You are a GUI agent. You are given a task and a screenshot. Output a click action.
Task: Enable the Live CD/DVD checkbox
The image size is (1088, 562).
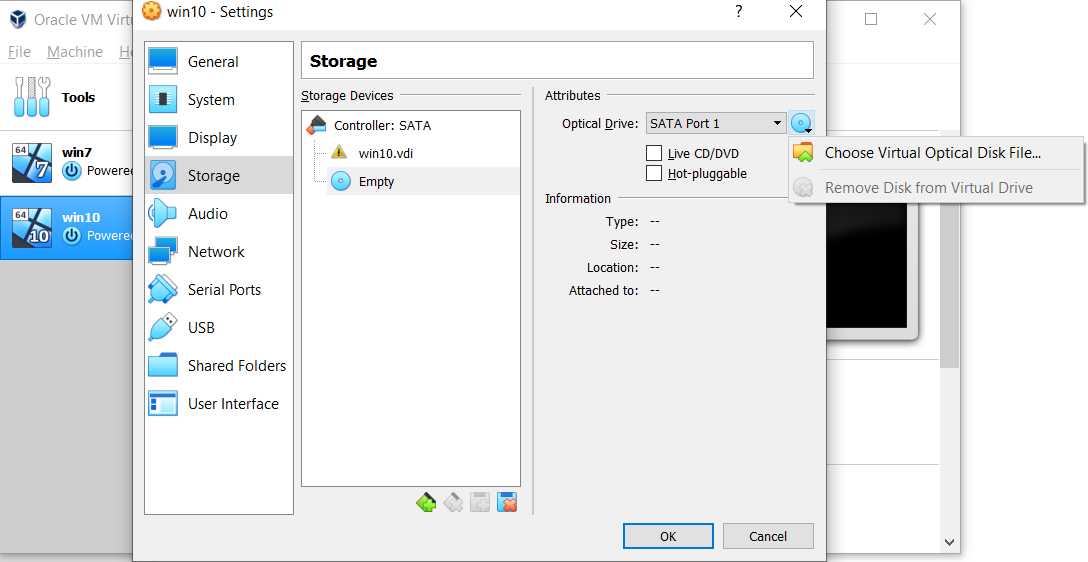tap(654, 153)
